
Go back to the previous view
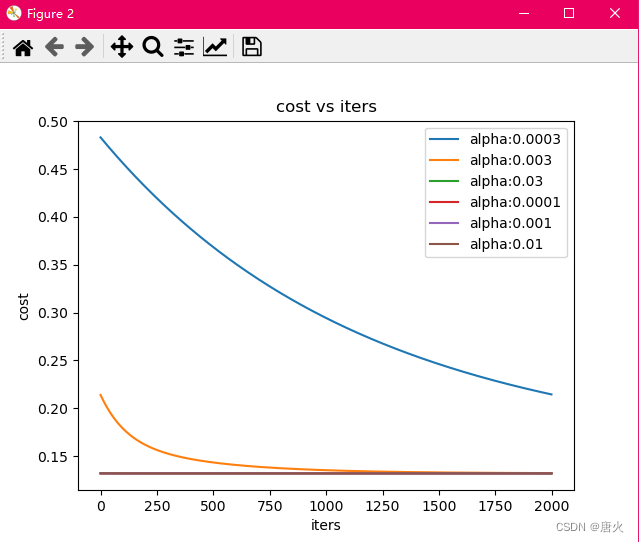click(54, 46)
